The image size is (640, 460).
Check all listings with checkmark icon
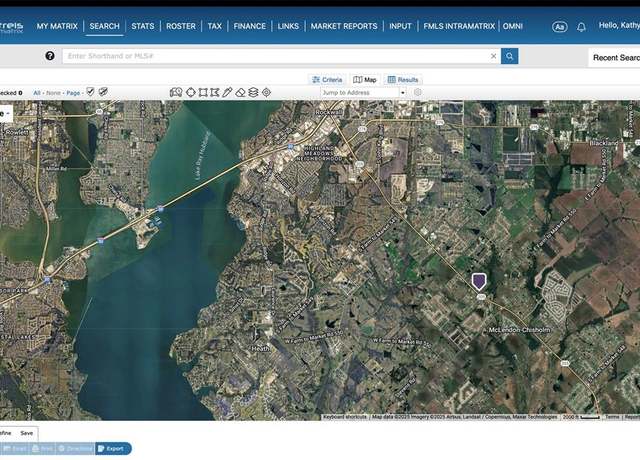pyautogui.click(x=91, y=92)
